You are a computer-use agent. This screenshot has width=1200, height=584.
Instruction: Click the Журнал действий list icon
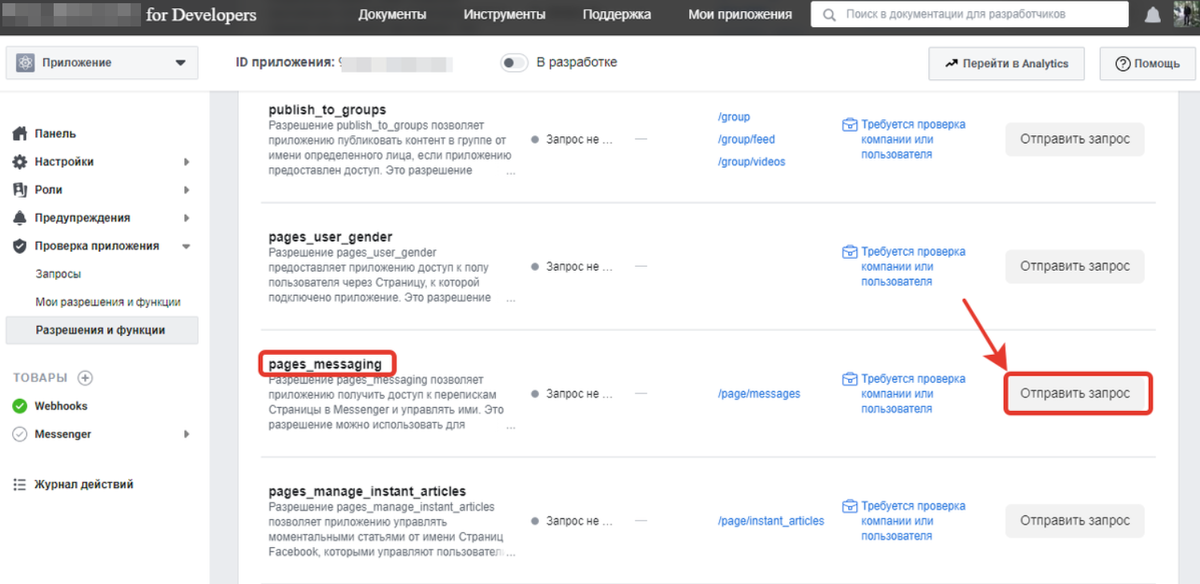coord(19,485)
